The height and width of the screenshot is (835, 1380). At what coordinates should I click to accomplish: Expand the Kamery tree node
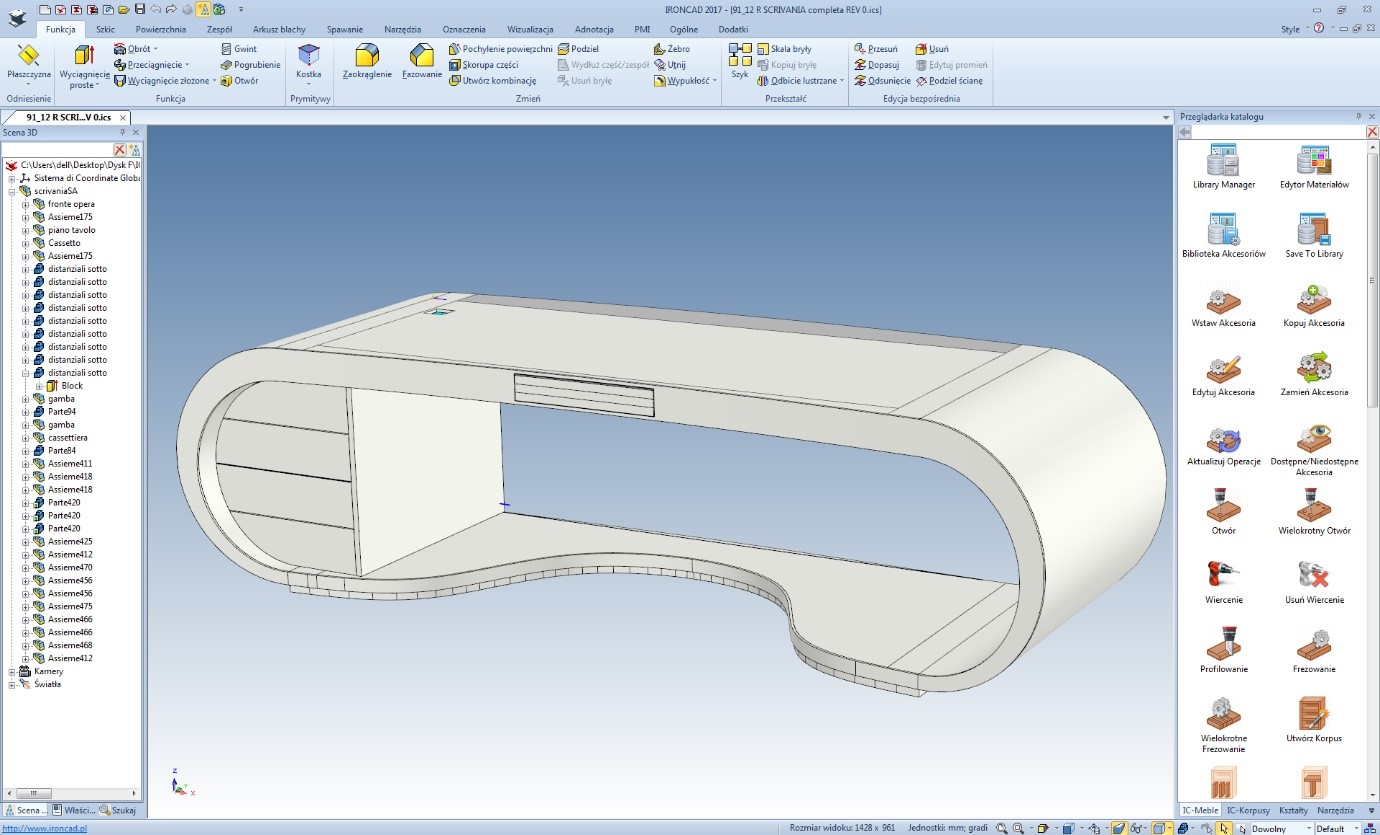pyautogui.click(x=10, y=671)
